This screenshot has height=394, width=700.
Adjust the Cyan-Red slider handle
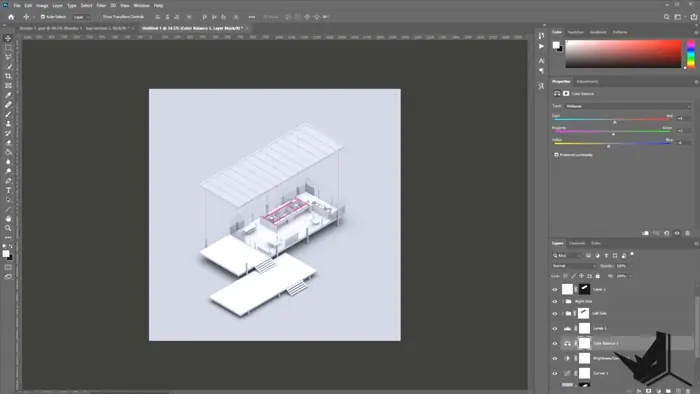coord(615,122)
